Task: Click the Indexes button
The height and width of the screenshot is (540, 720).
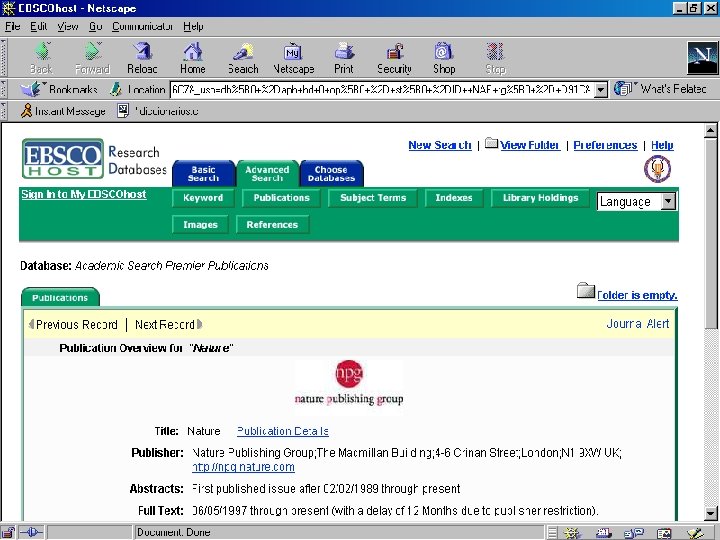Action: click(x=454, y=198)
